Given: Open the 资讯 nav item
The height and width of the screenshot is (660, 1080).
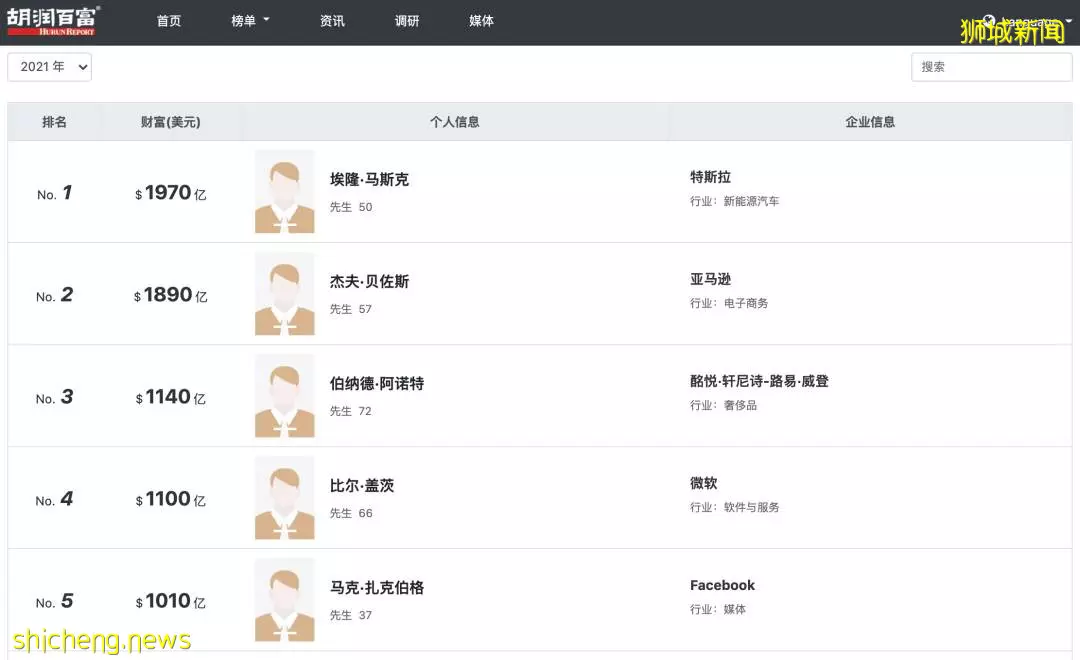Looking at the screenshot, I should point(332,21).
